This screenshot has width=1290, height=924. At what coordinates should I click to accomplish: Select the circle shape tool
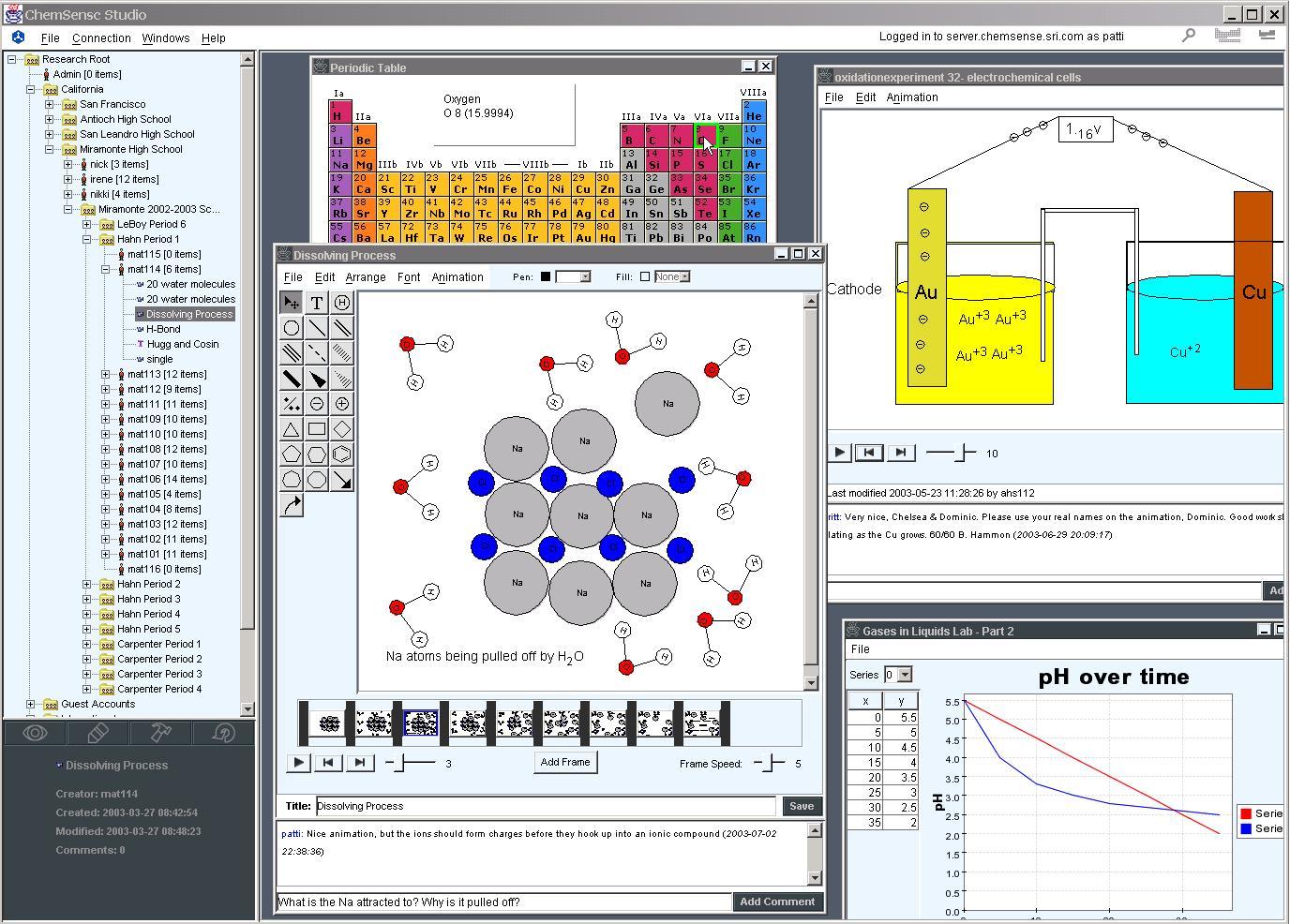point(292,327)
